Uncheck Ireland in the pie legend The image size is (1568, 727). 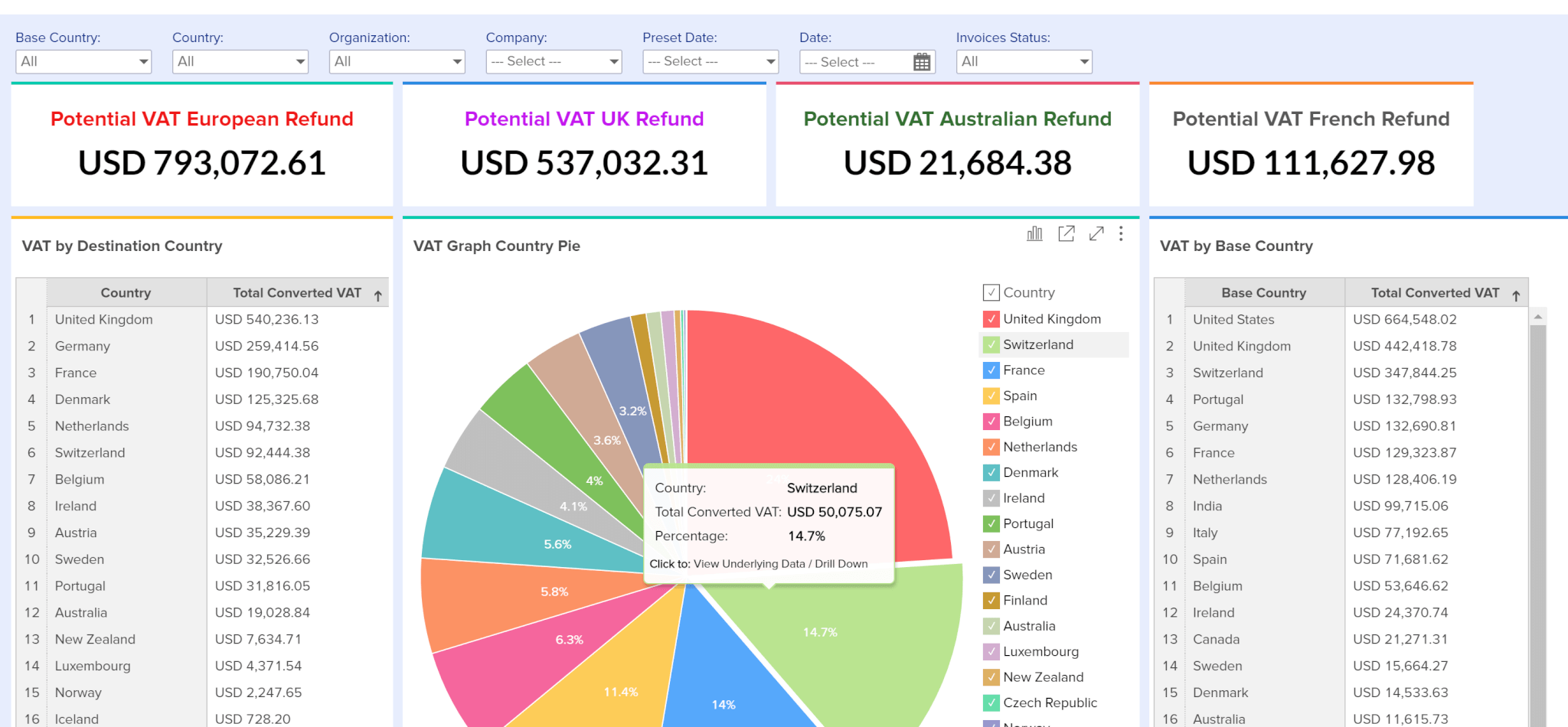click(991, 497)
